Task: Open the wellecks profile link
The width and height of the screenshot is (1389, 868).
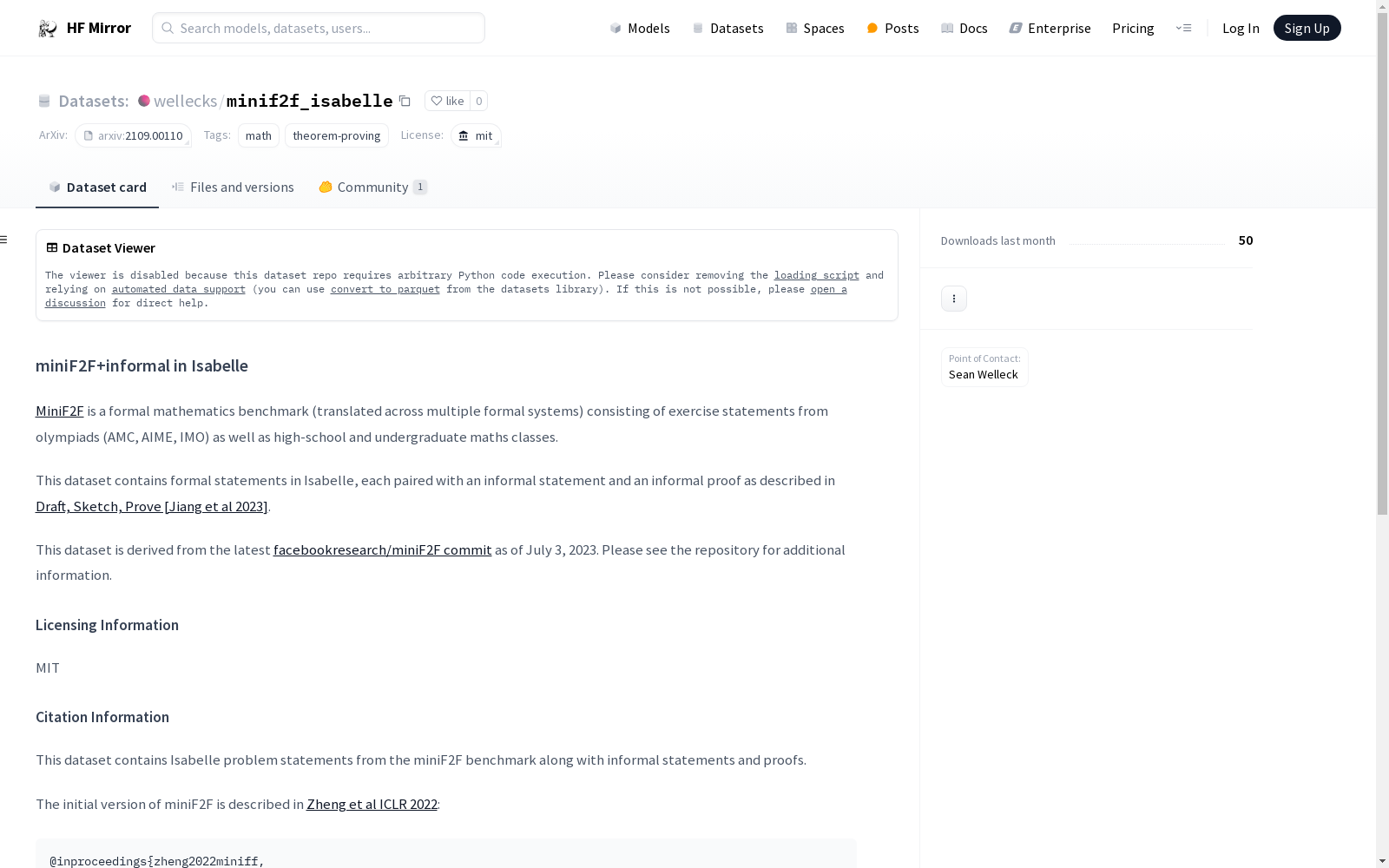Action: (x=185, y=101)
